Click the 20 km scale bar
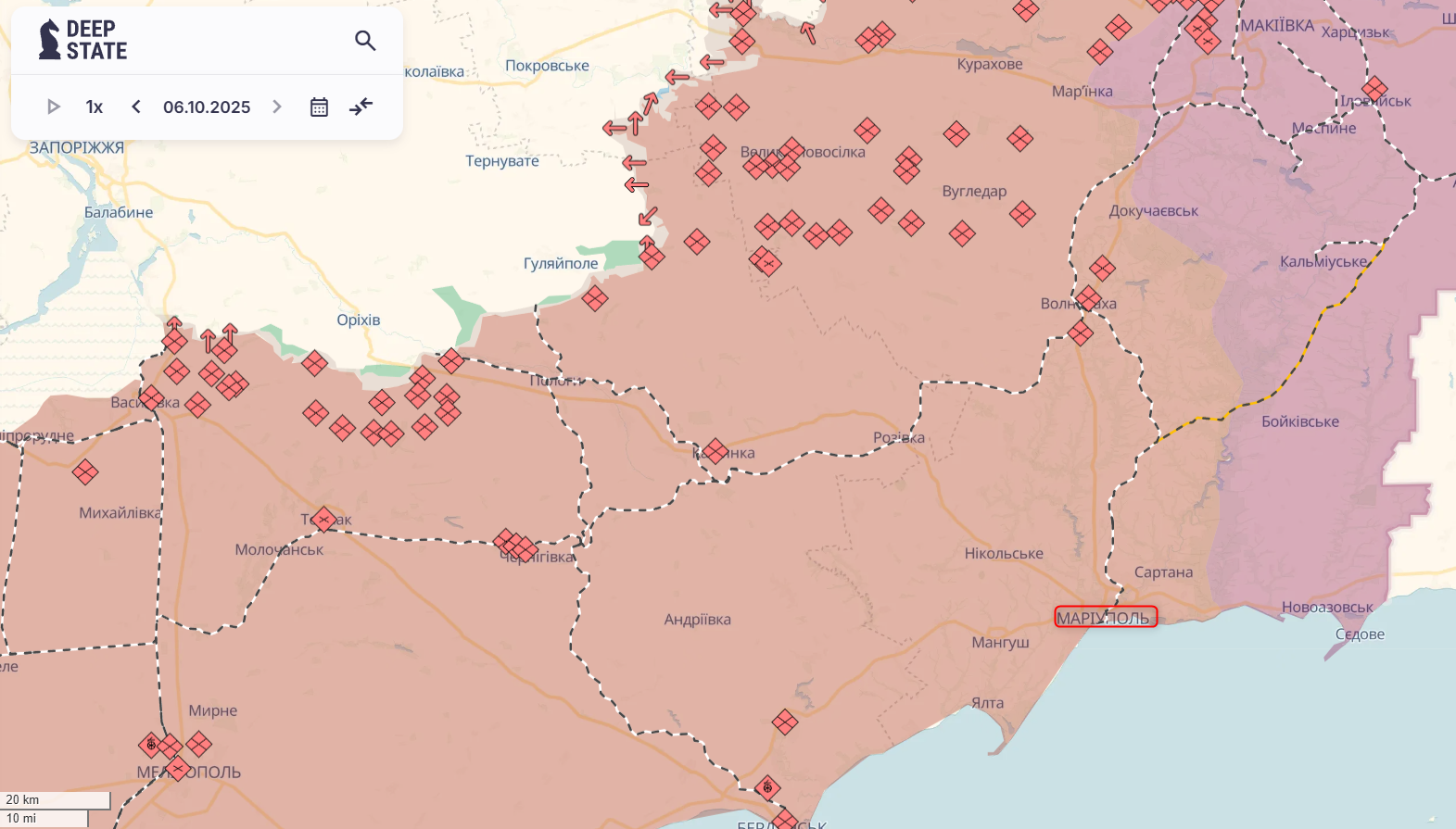 [x=55, y=799]
